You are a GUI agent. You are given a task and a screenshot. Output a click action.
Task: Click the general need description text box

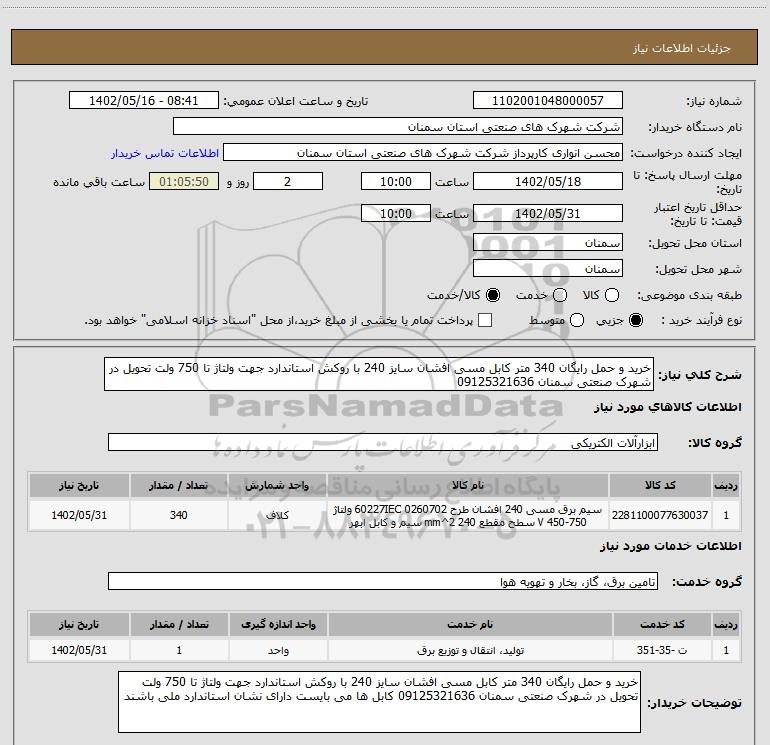[379, 374]
